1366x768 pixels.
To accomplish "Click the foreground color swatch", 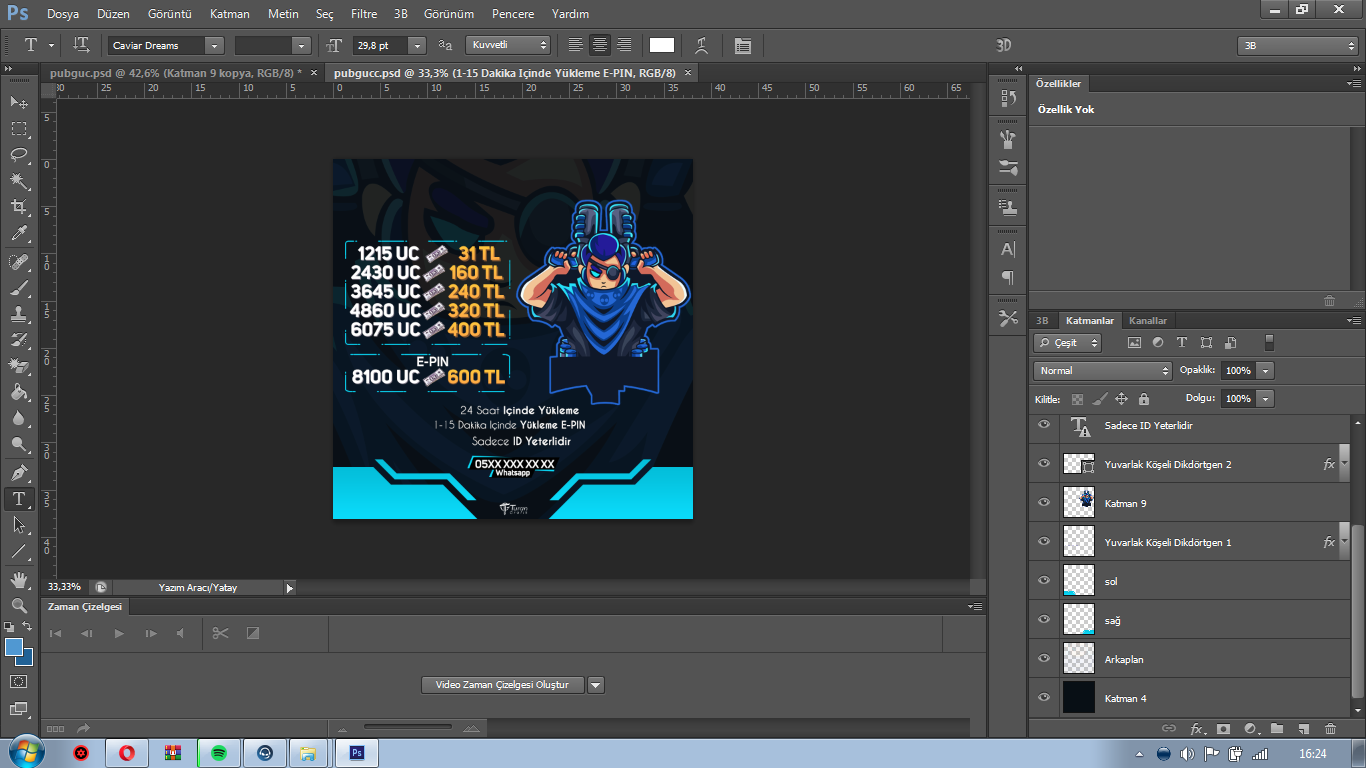I will pos(14,647).
